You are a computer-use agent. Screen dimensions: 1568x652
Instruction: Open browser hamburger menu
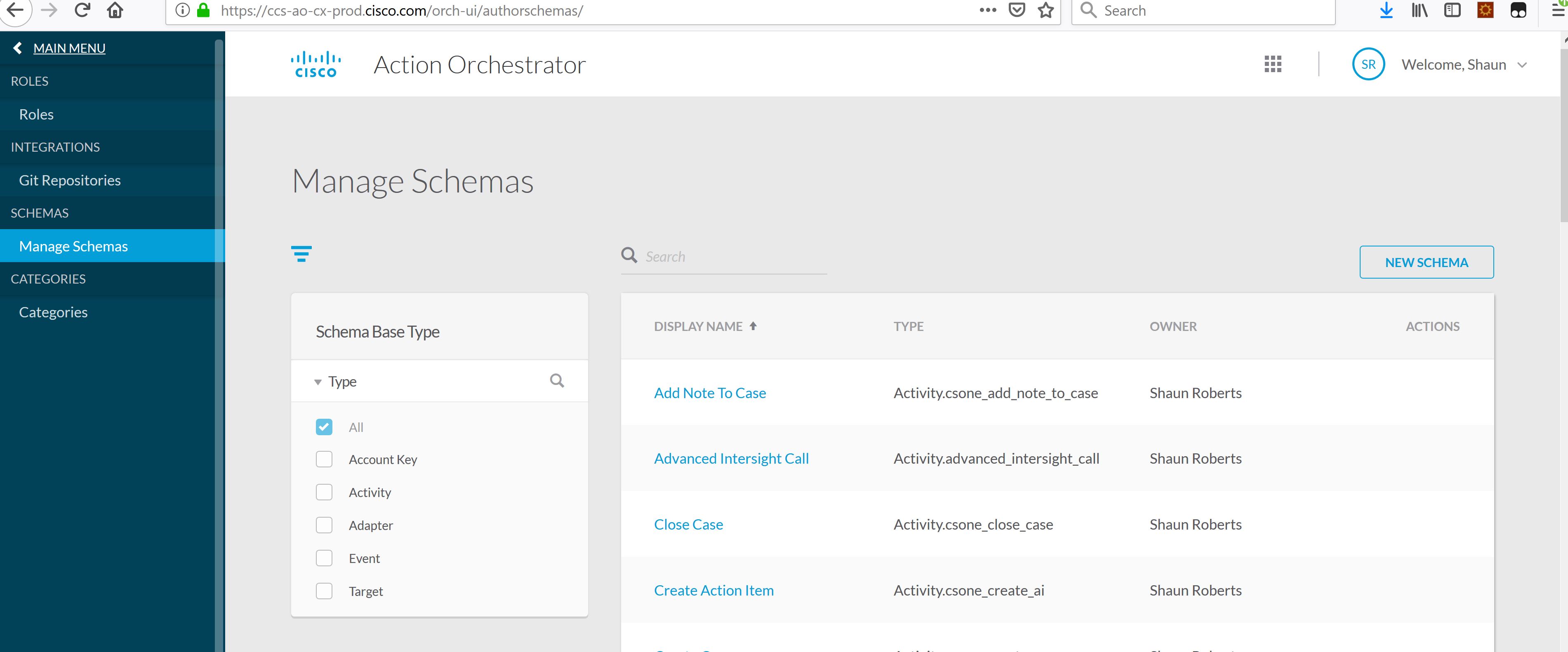point(1558,10)
